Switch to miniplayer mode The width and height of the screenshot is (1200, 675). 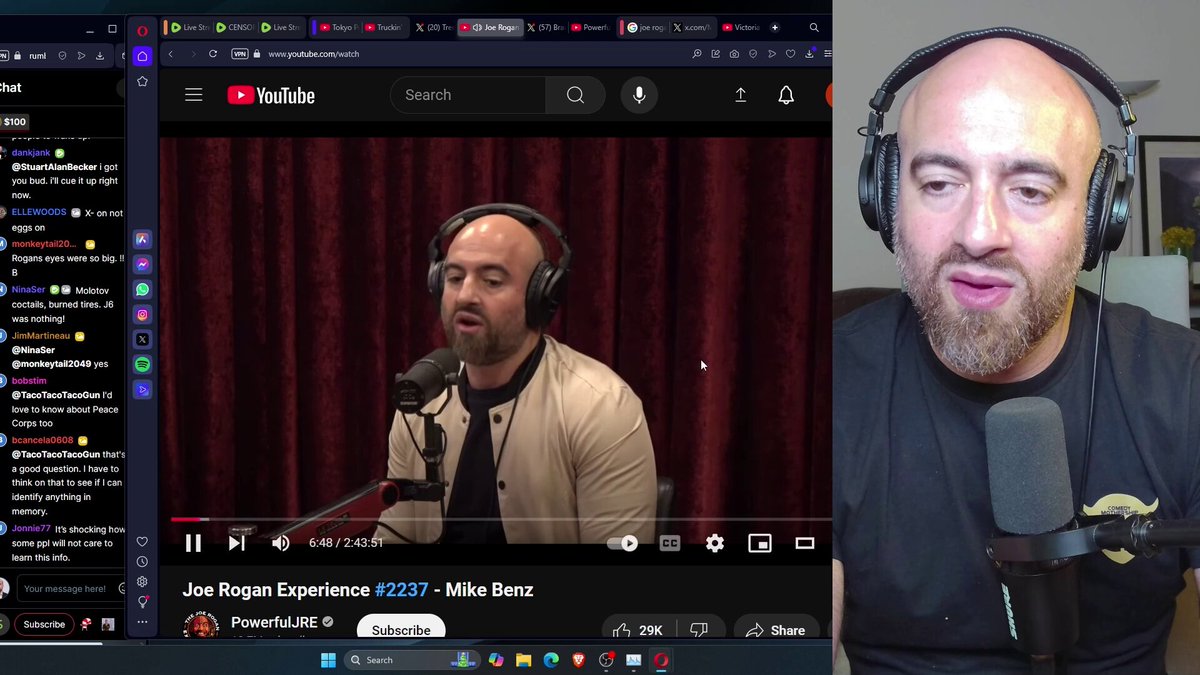click(x=760, y=543)
